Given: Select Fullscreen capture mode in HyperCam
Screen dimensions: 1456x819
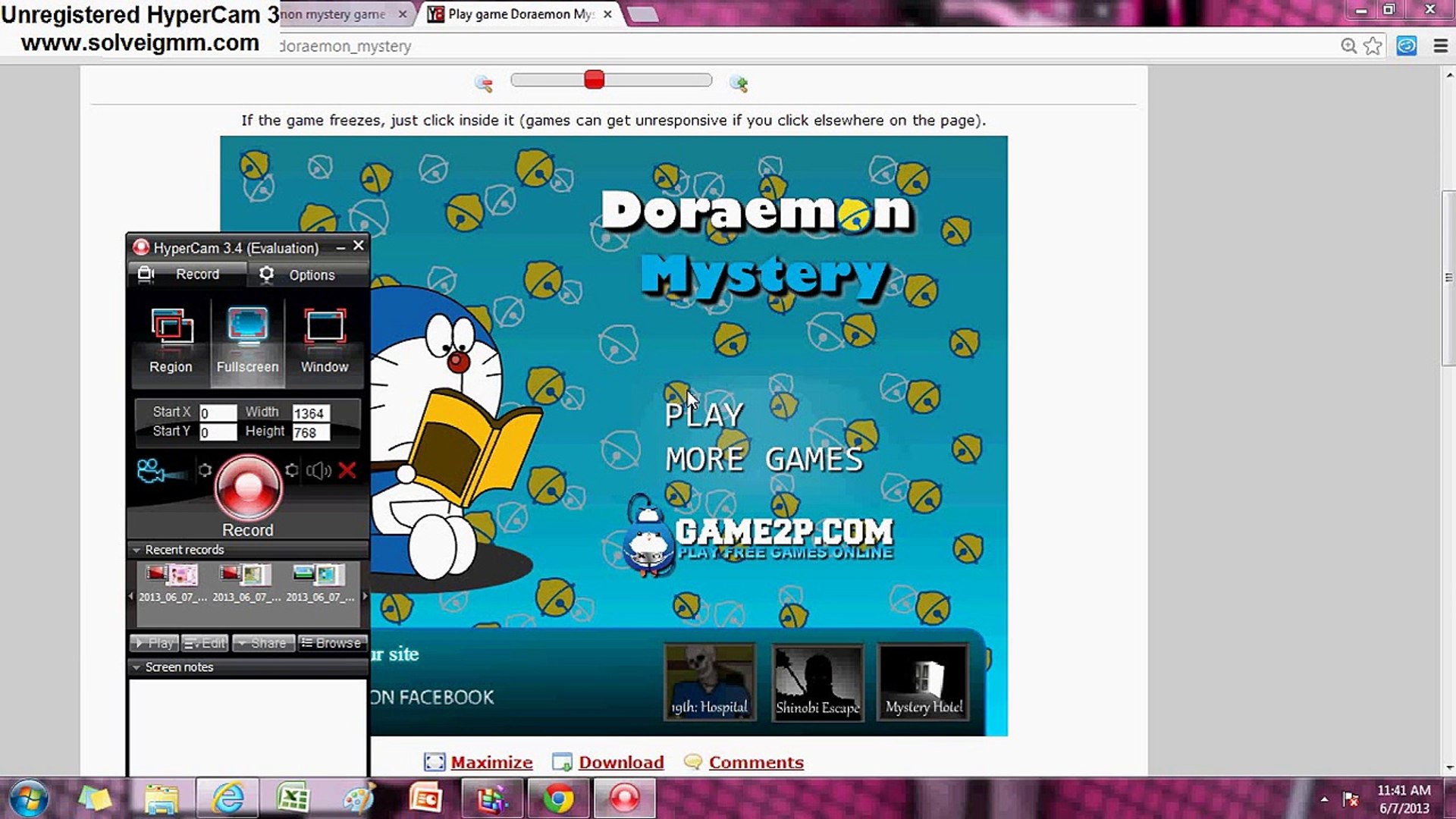Looking at the screenshot, I should (247, 340).
